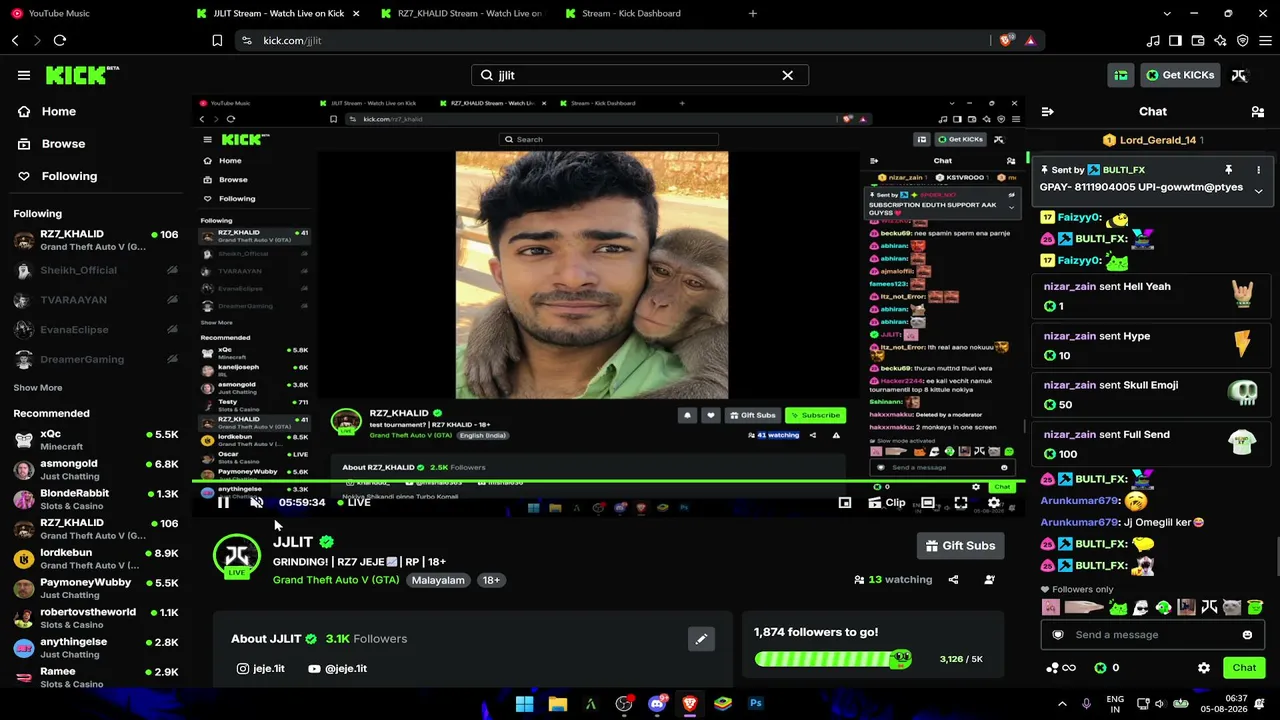Open offline channel Sheikh_Official
The height and width of the screenshot is (720, 1280).
96,271
